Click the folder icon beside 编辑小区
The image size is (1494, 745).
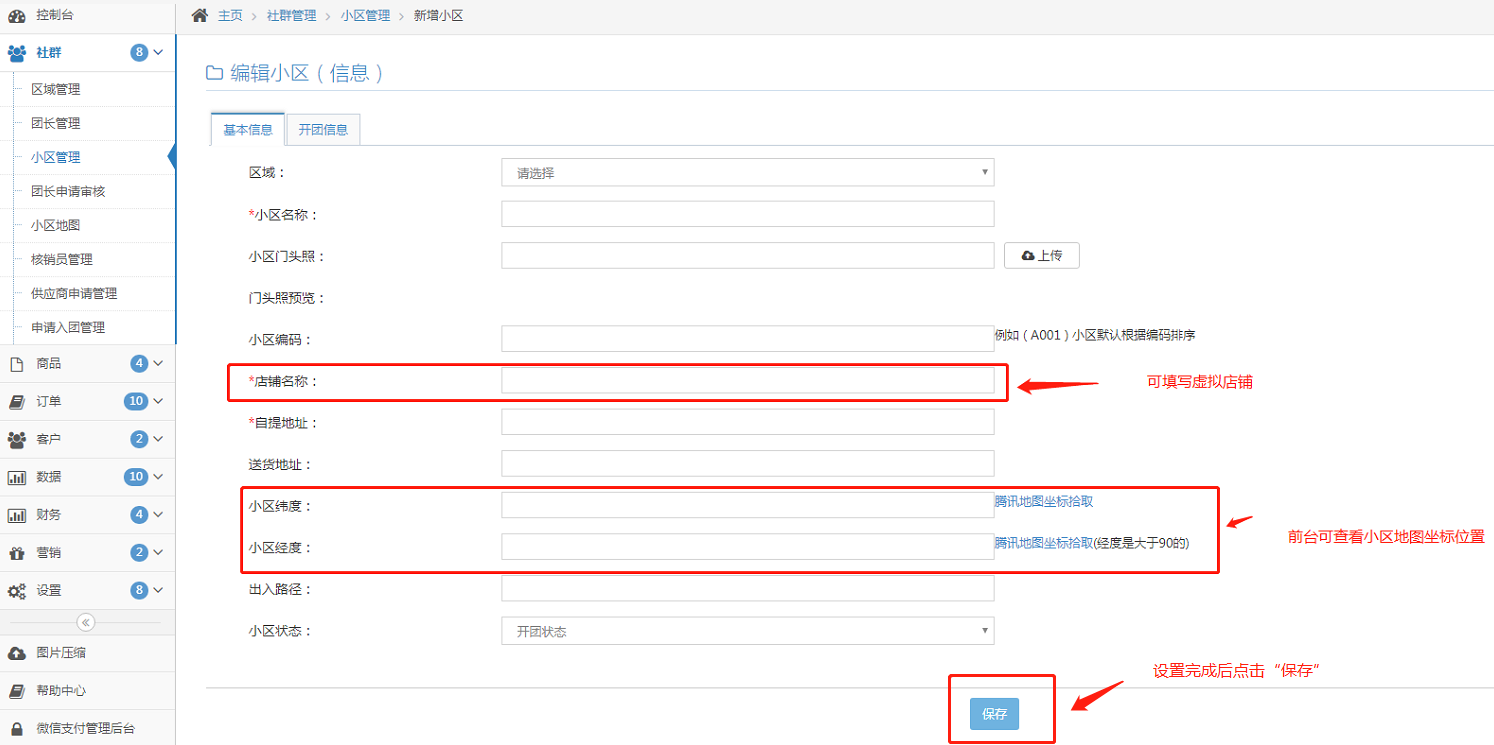(x=214, y=73)
